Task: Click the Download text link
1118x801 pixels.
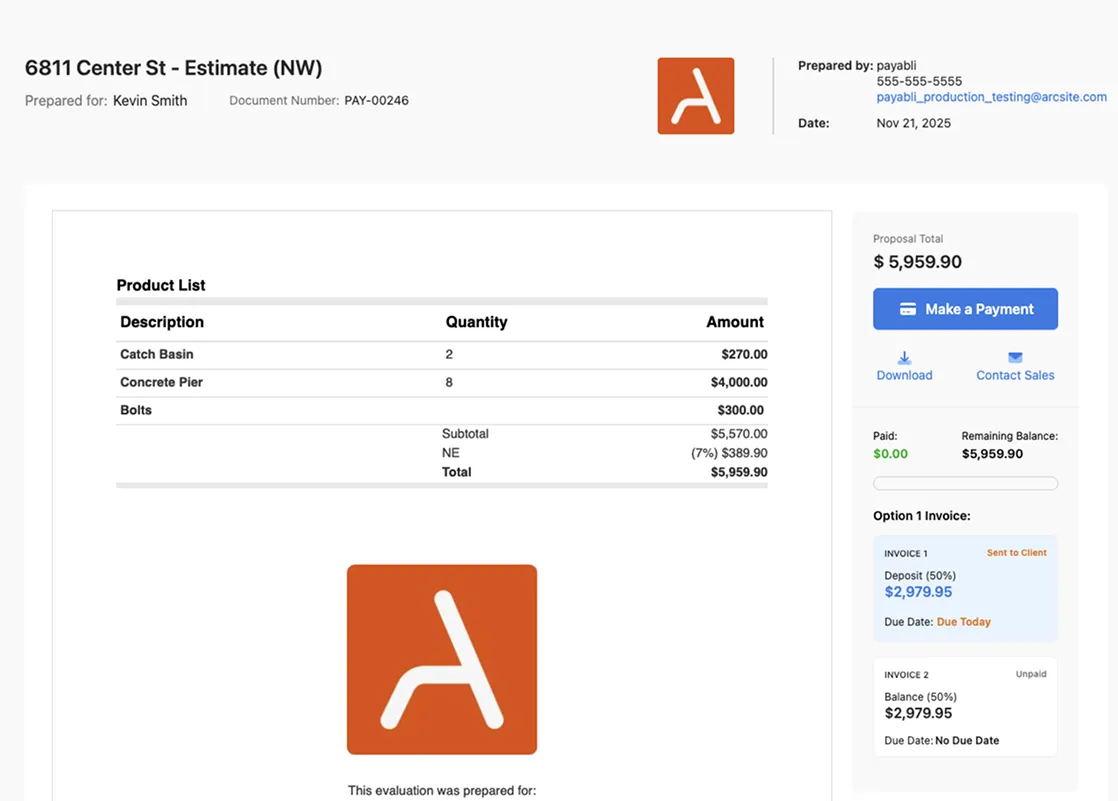Action: pos(904,376)
